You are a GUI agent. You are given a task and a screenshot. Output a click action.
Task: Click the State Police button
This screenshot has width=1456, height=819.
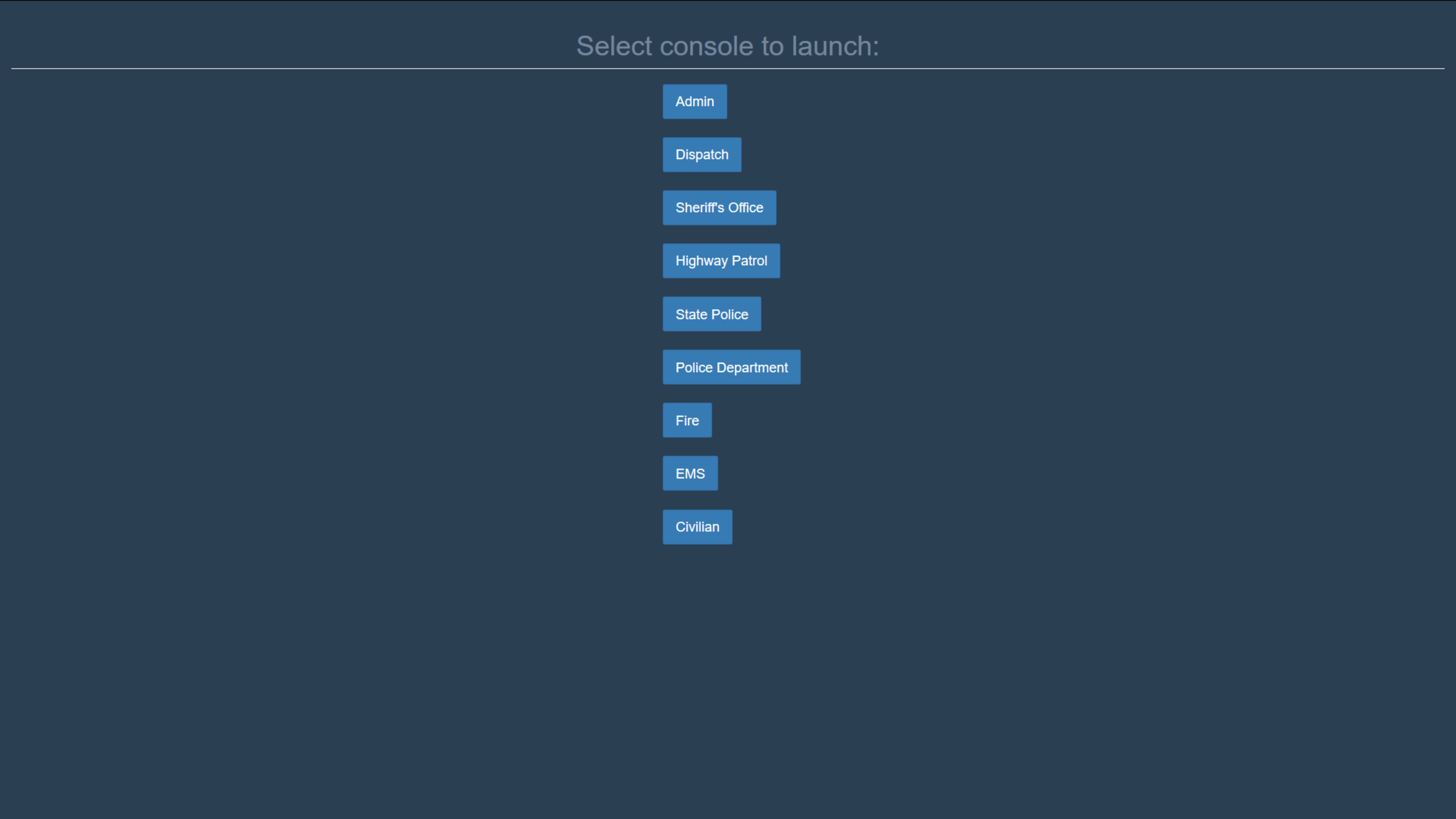[x=712, y=314]
